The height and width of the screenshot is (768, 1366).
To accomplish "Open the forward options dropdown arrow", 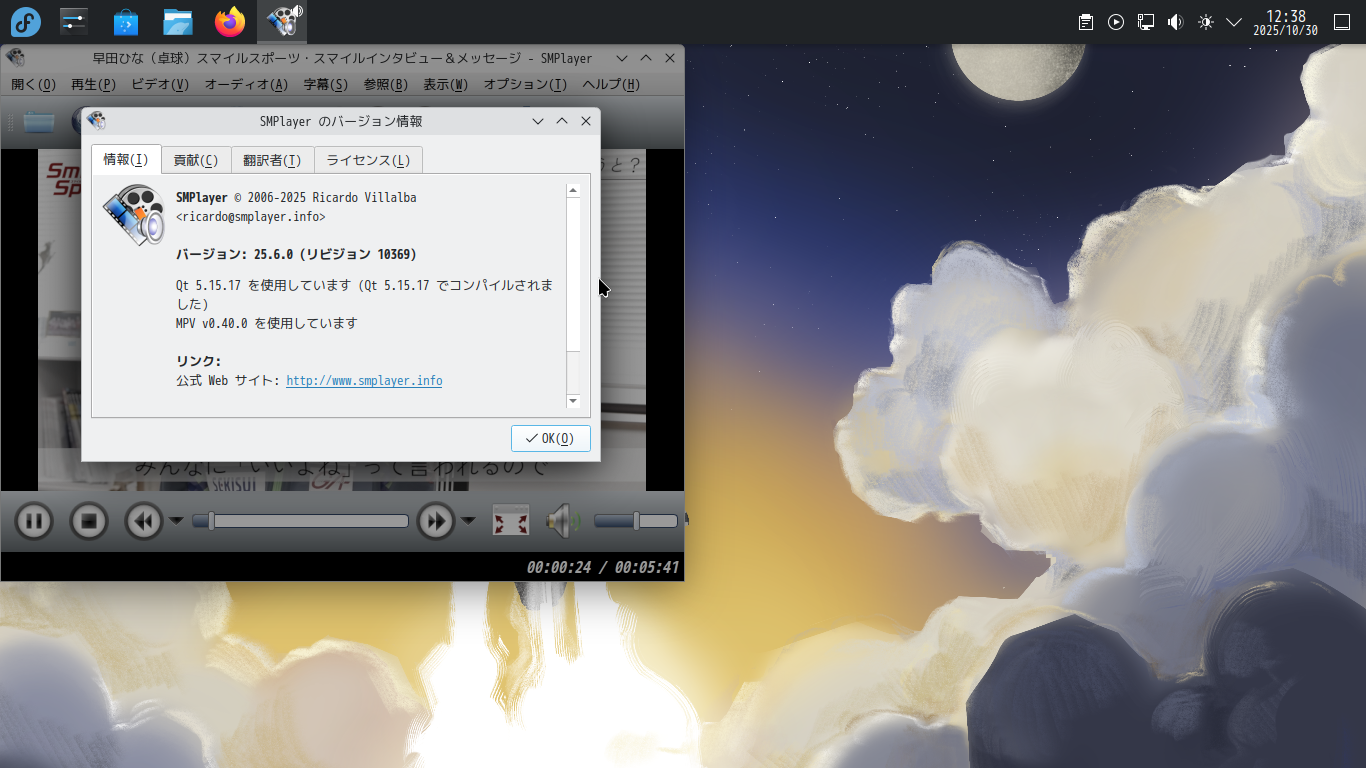I will [468, 520].
